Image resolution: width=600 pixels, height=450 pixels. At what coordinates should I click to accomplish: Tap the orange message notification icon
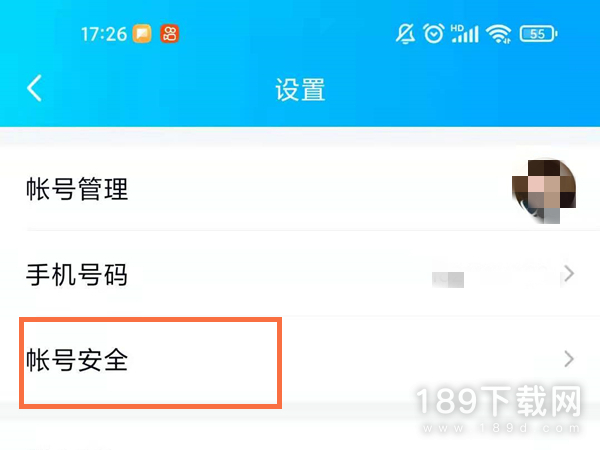[142, 34]
